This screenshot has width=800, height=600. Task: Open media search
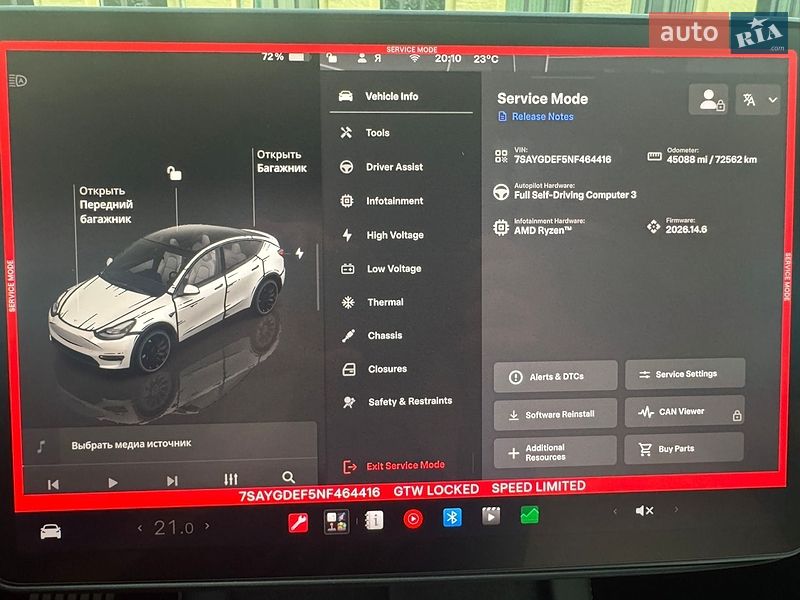coord(289,478)
